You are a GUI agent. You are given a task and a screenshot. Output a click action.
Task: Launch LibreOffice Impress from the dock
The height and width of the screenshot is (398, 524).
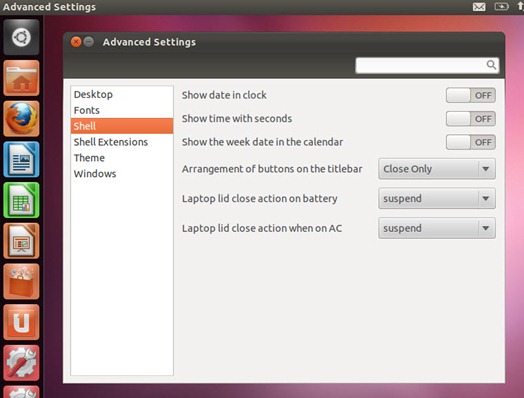coord(21,241)
